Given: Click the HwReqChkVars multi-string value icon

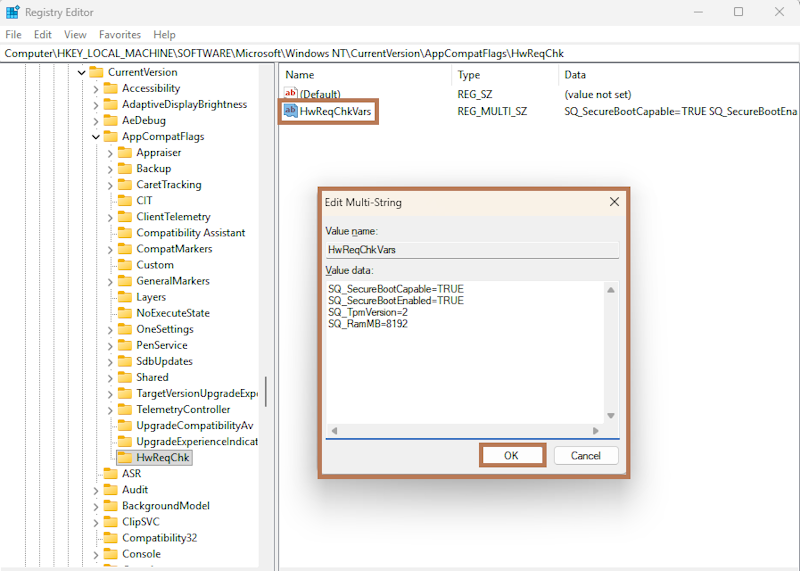Looking at the screenshot, I should (291, 112).
